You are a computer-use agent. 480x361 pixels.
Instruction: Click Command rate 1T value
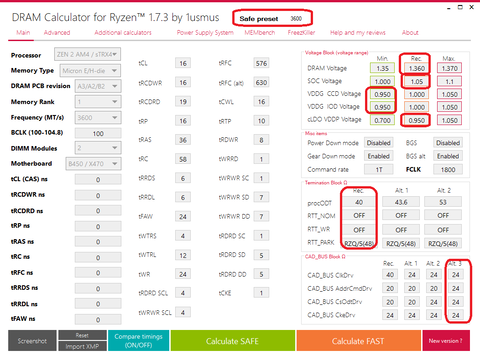click(379, 170)
